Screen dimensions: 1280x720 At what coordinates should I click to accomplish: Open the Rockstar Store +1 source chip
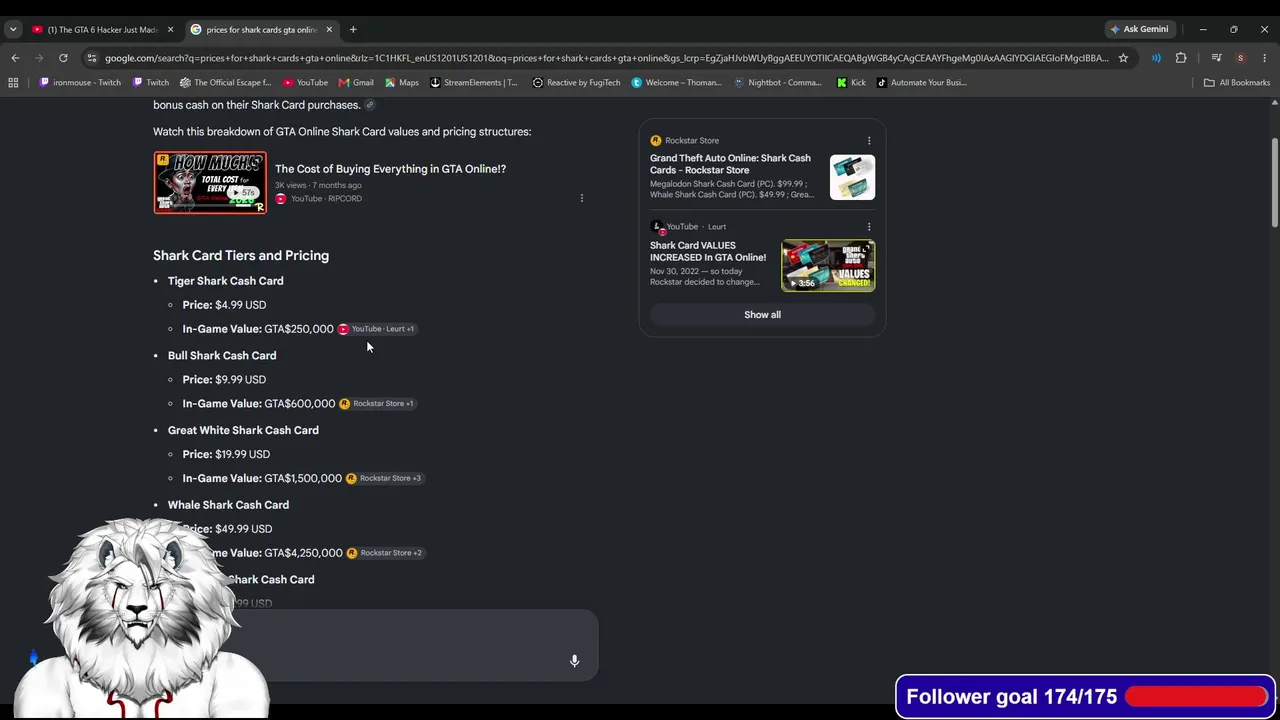377,404
